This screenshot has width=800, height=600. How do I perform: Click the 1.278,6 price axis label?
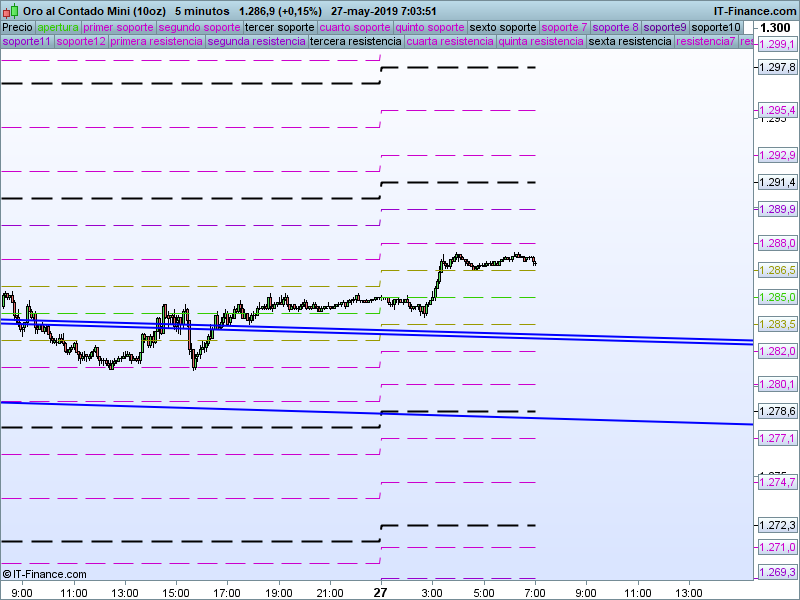tap(777, 411)
